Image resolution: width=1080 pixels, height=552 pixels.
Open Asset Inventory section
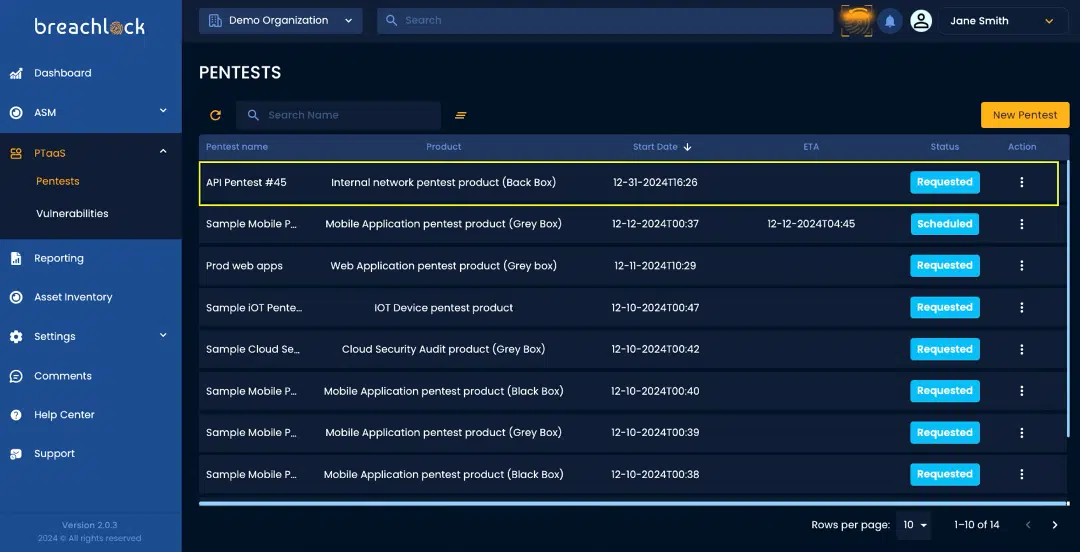pos(73,297)
